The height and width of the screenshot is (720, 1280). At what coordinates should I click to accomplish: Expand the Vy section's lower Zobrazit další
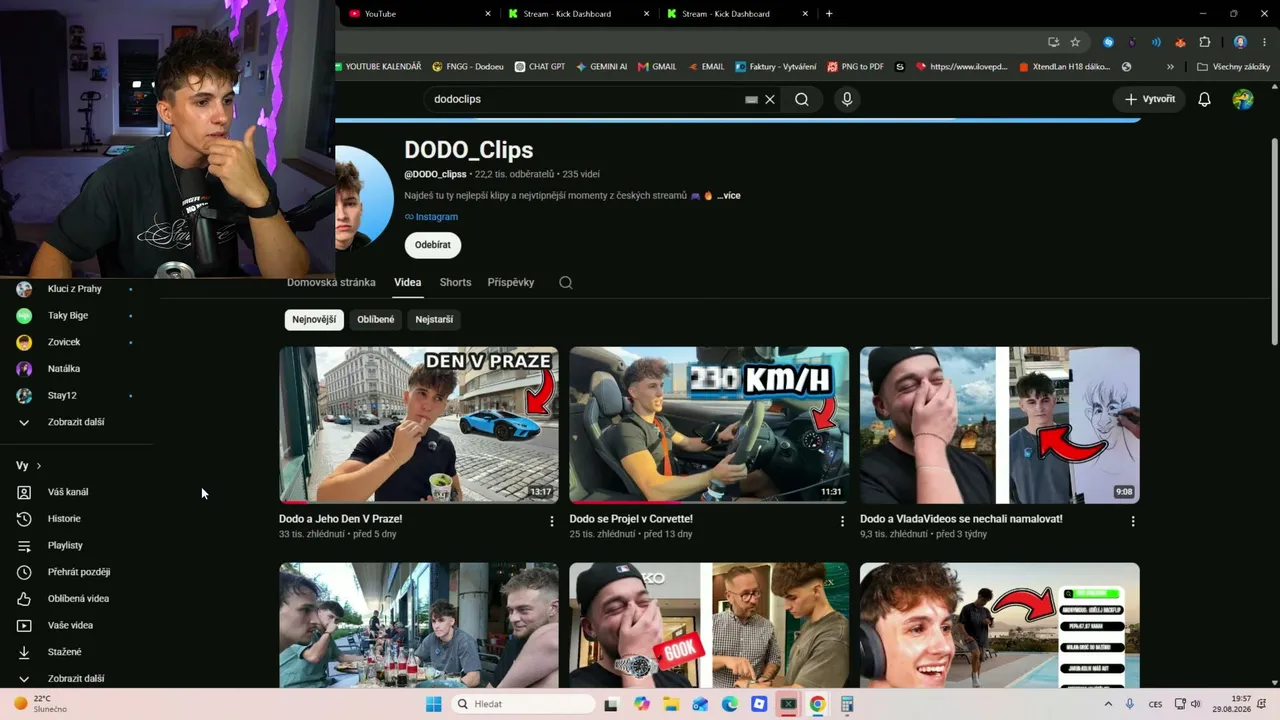coord(76,678)
